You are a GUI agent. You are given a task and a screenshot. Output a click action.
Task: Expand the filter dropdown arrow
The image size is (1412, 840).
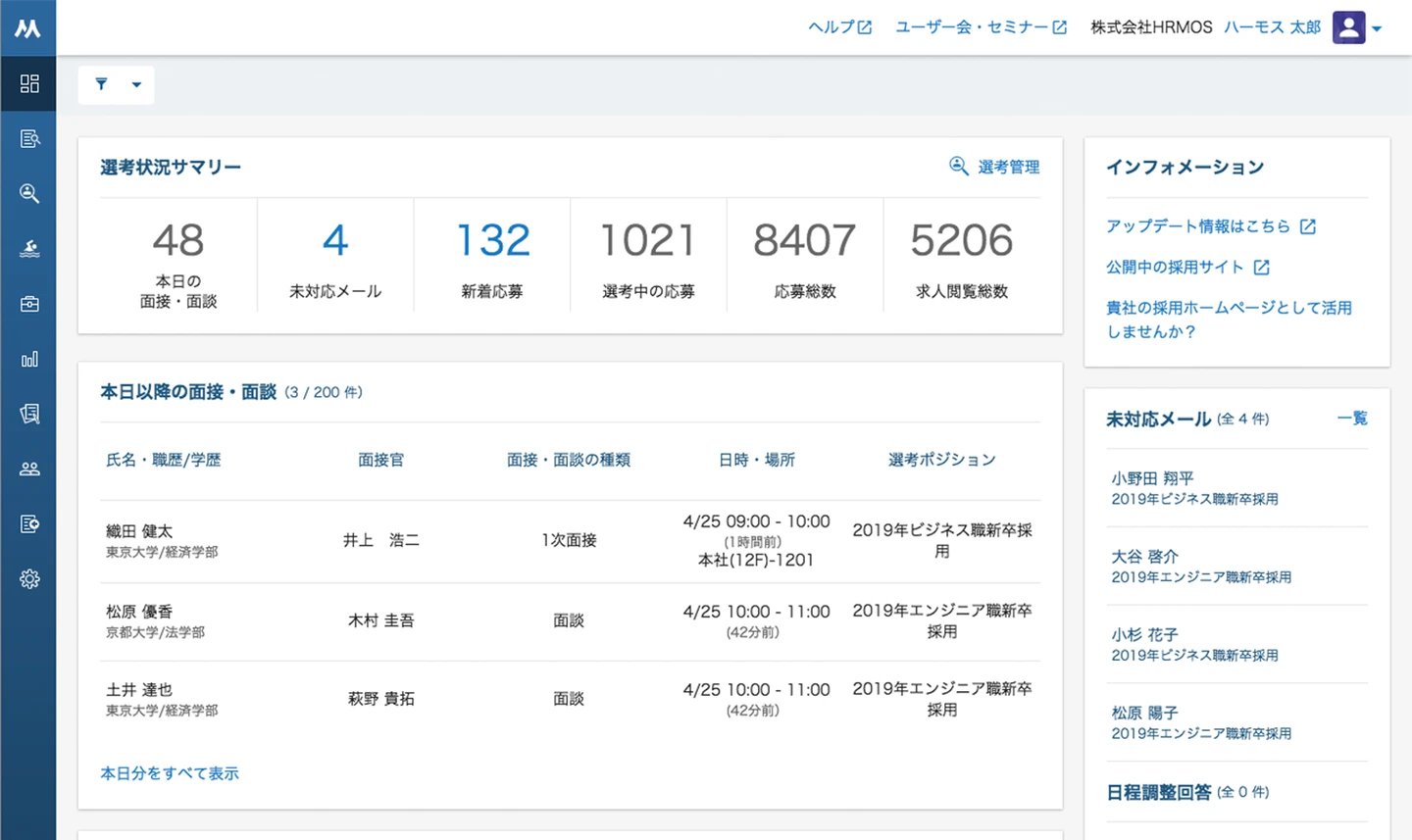coord(136,84)
